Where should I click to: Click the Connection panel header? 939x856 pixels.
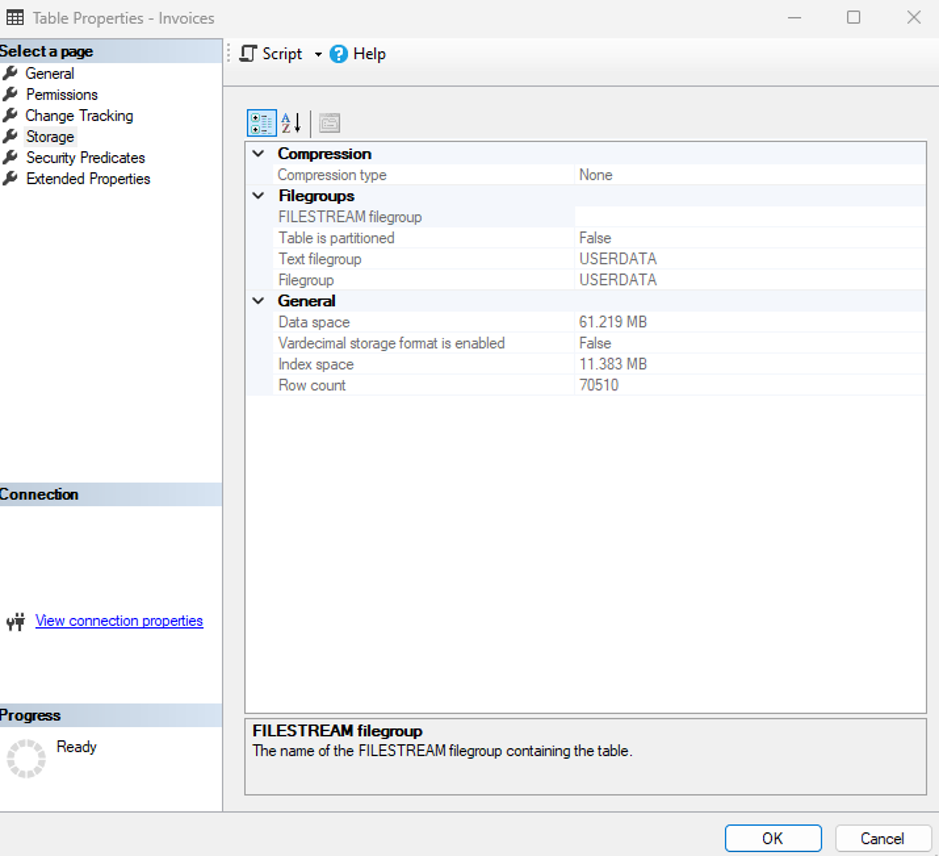point(110,494)
